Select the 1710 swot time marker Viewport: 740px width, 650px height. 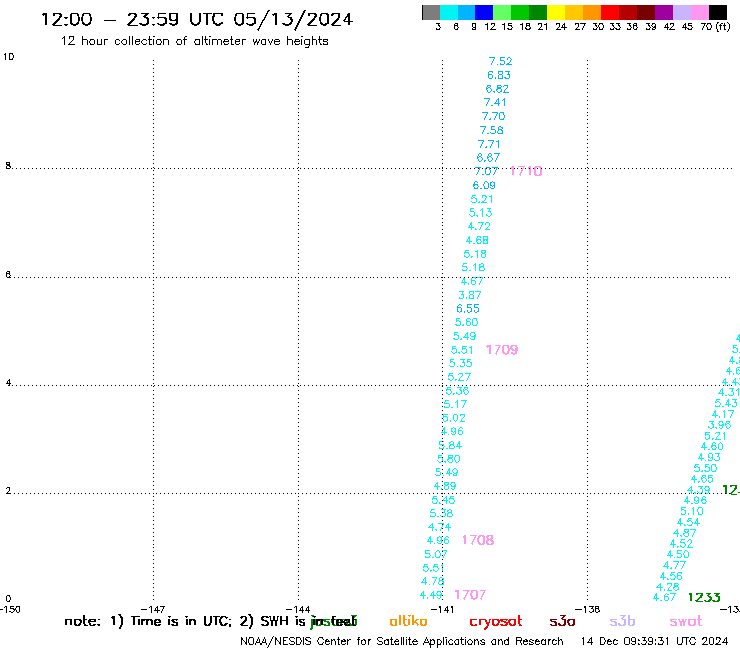[x=526, y=171]
